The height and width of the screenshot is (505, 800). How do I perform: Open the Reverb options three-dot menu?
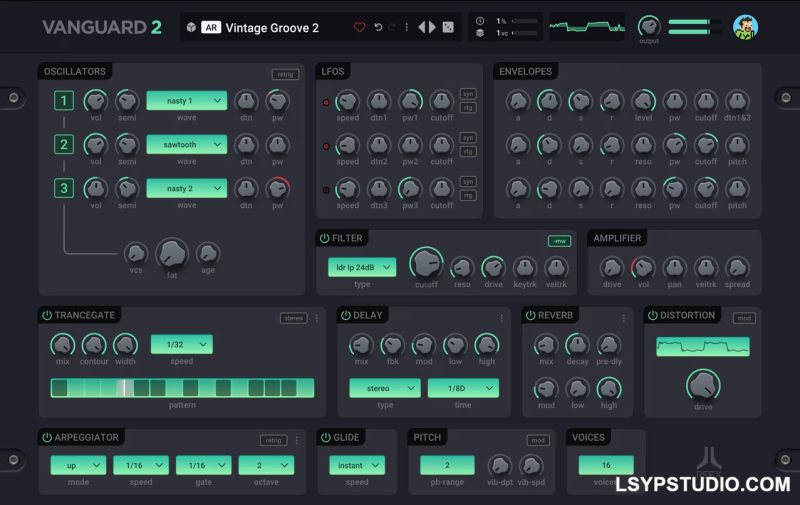623,318
